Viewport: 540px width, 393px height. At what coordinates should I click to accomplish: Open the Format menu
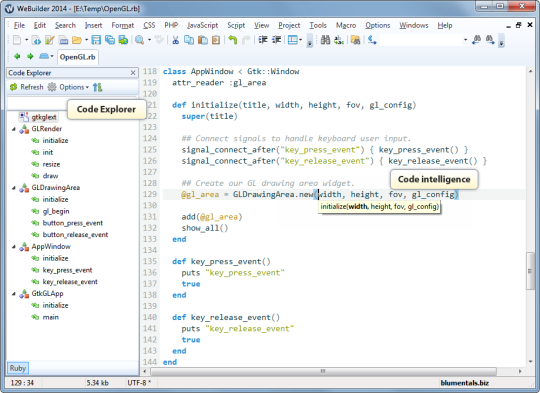123,25
